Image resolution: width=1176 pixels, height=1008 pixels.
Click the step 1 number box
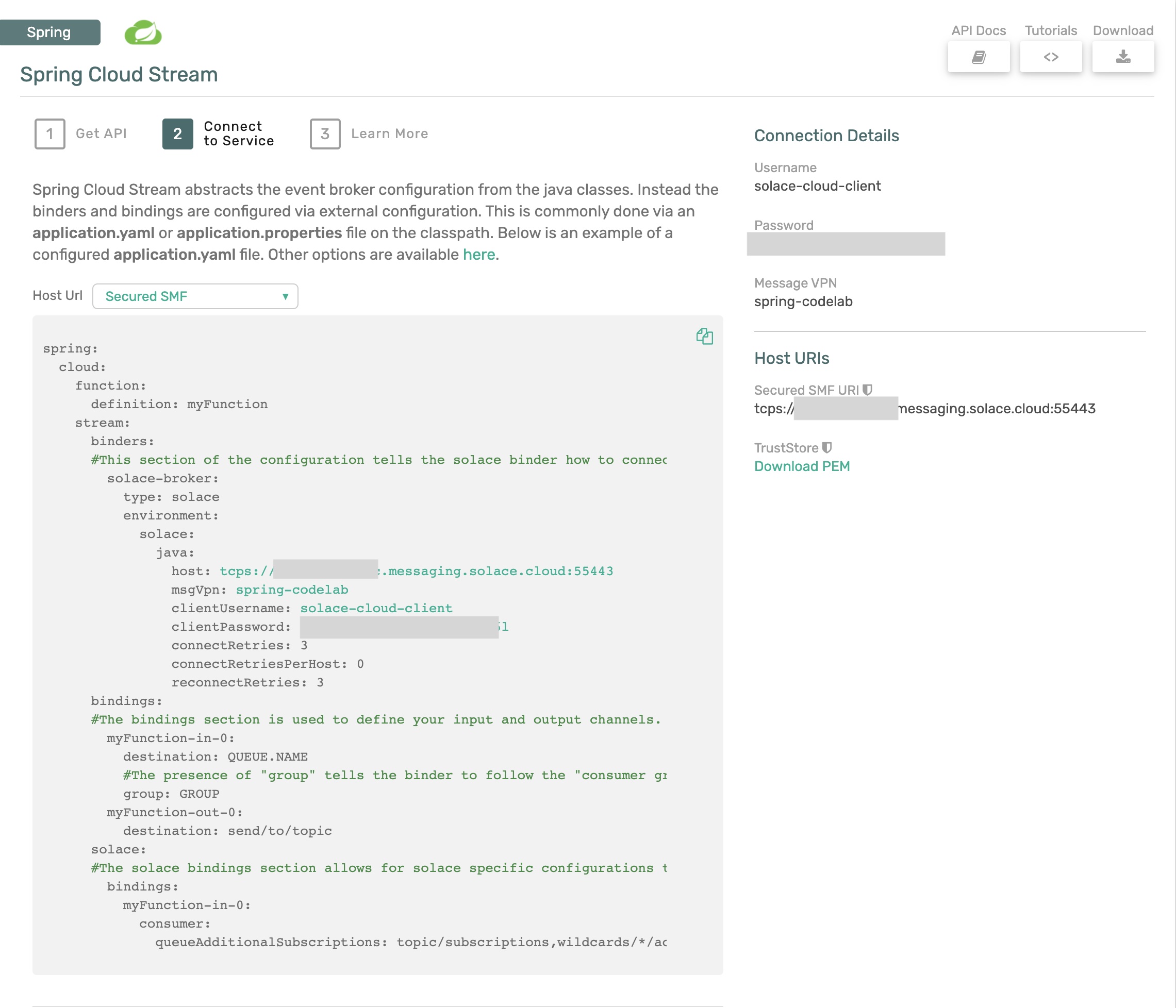pos(50,134)
